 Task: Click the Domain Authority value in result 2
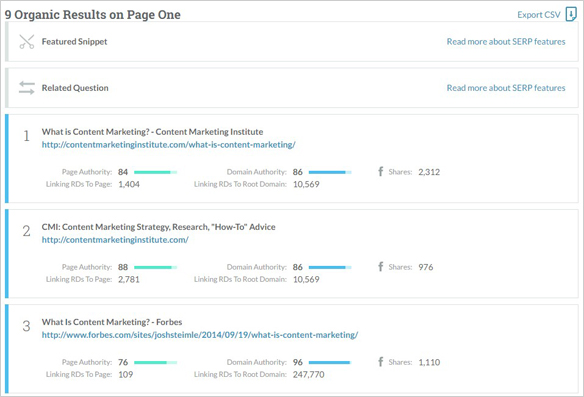click(x=298, y=267)
